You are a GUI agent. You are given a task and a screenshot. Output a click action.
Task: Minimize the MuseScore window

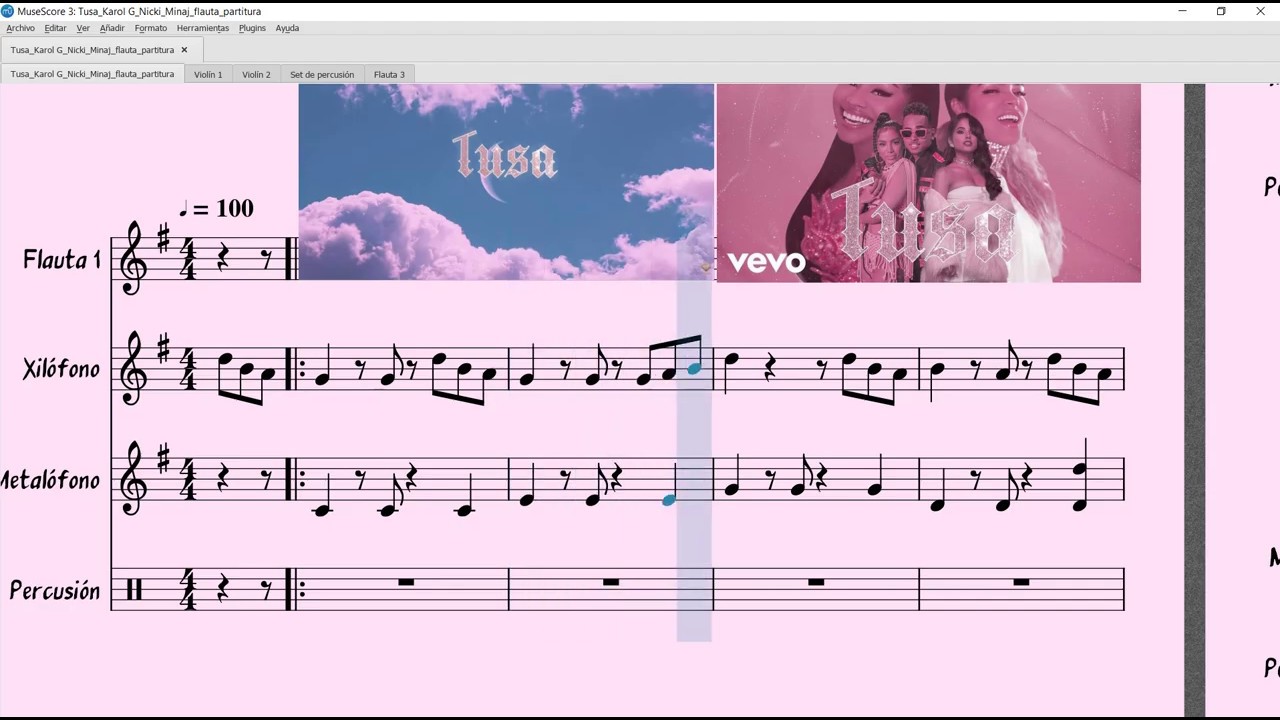[x=1182, y=11]
